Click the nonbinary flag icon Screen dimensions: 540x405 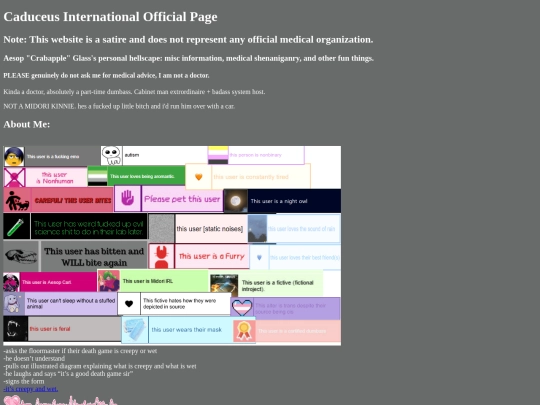pyautogui.click(x=218, y=155)
